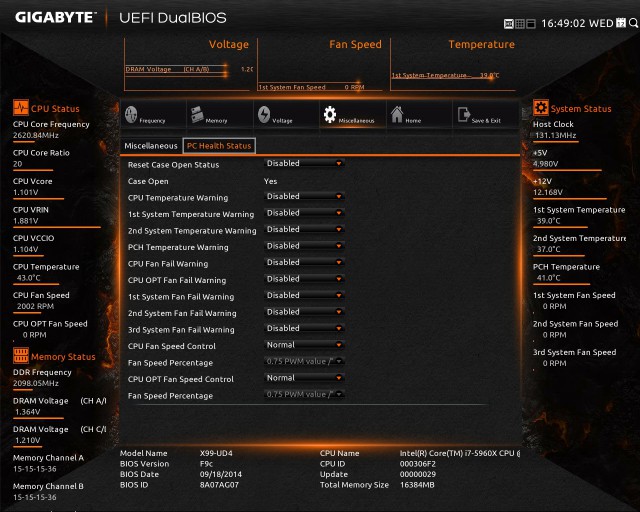
Task: Click CPU Core Frequency value 2620.84MHz
Action: [x=36, y=135]
